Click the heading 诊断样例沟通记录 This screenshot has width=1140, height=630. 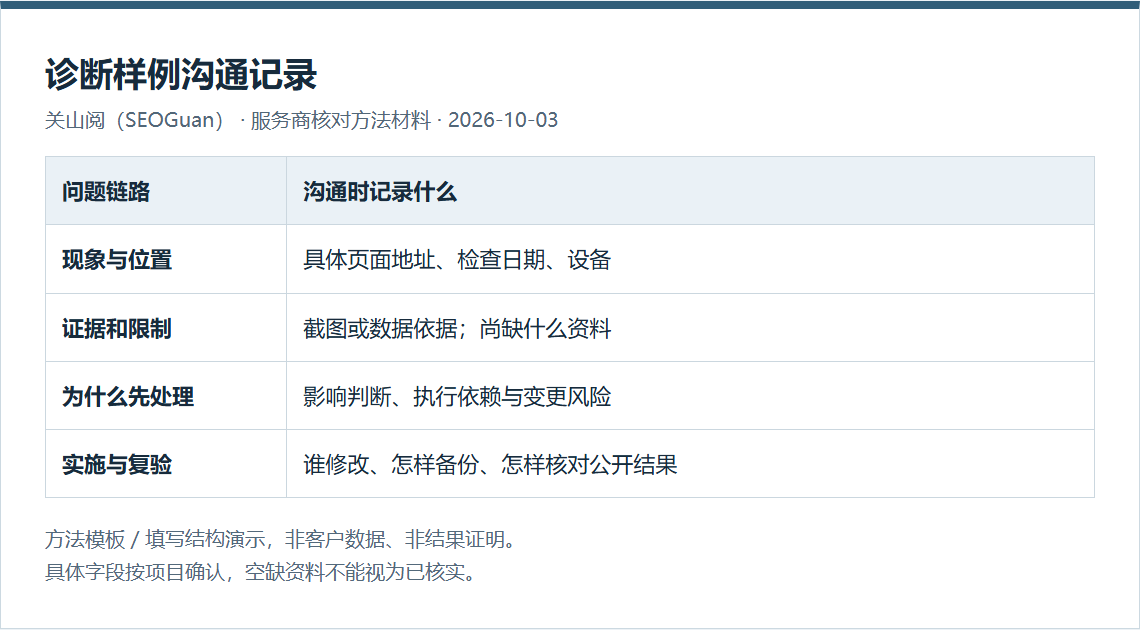click(x=181, y=75)
